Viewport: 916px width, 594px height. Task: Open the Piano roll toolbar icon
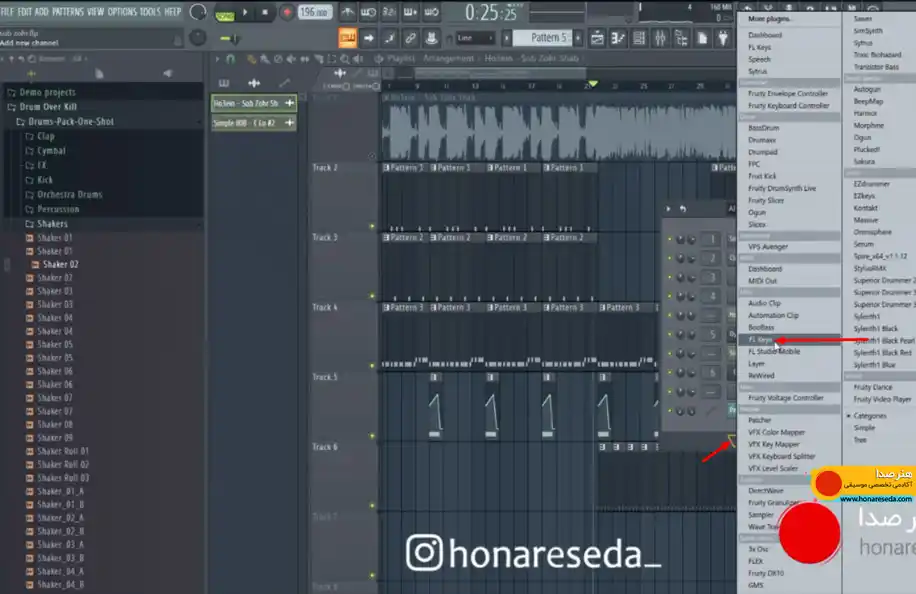coord(618,39)
